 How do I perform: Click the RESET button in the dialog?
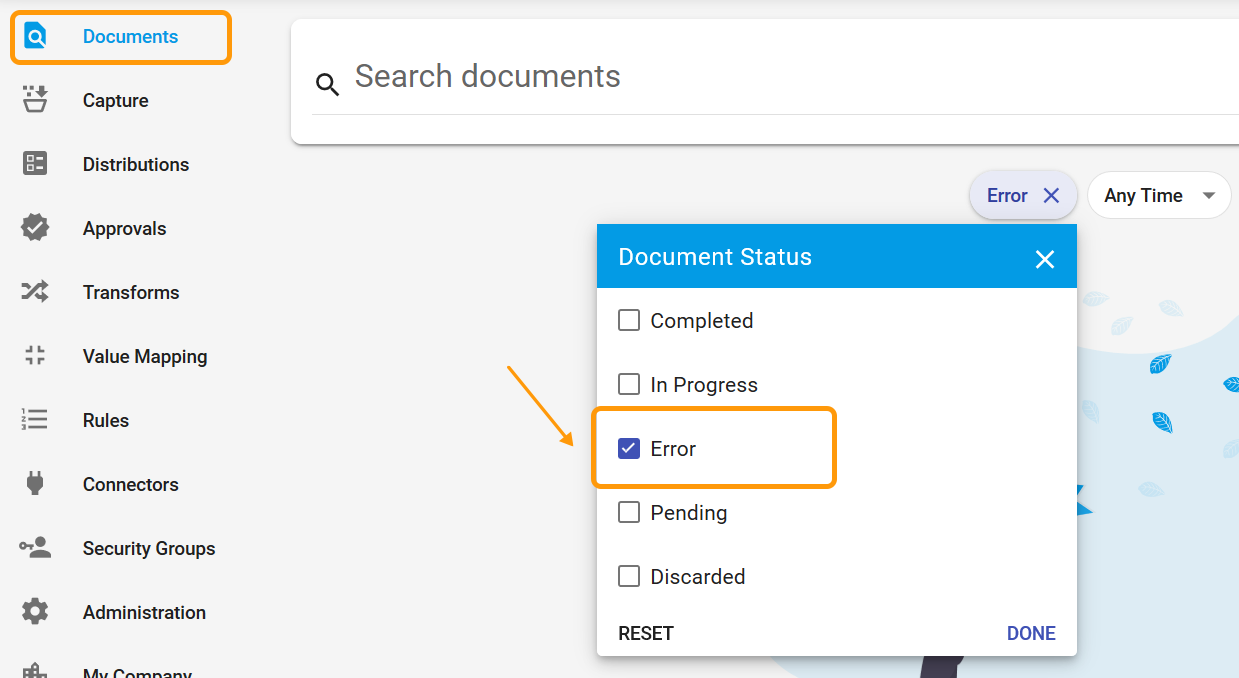coord(646,633)
